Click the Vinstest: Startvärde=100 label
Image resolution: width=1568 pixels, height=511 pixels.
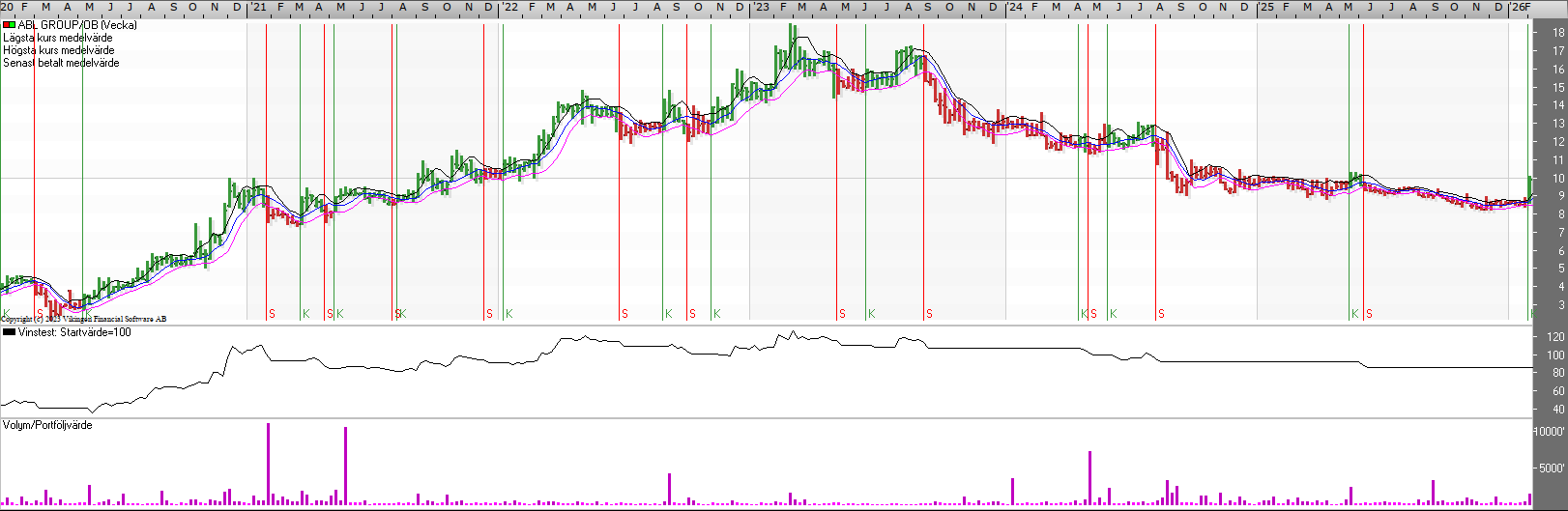74,332
